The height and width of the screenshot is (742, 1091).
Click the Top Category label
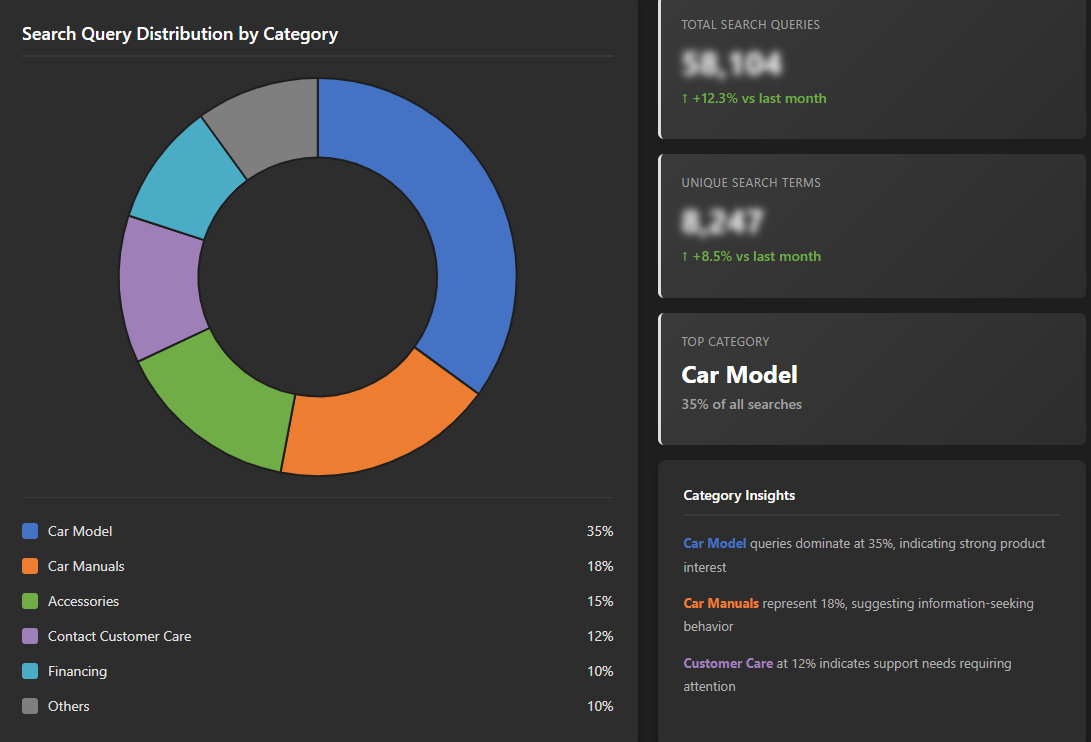click(x=725, y=342)
